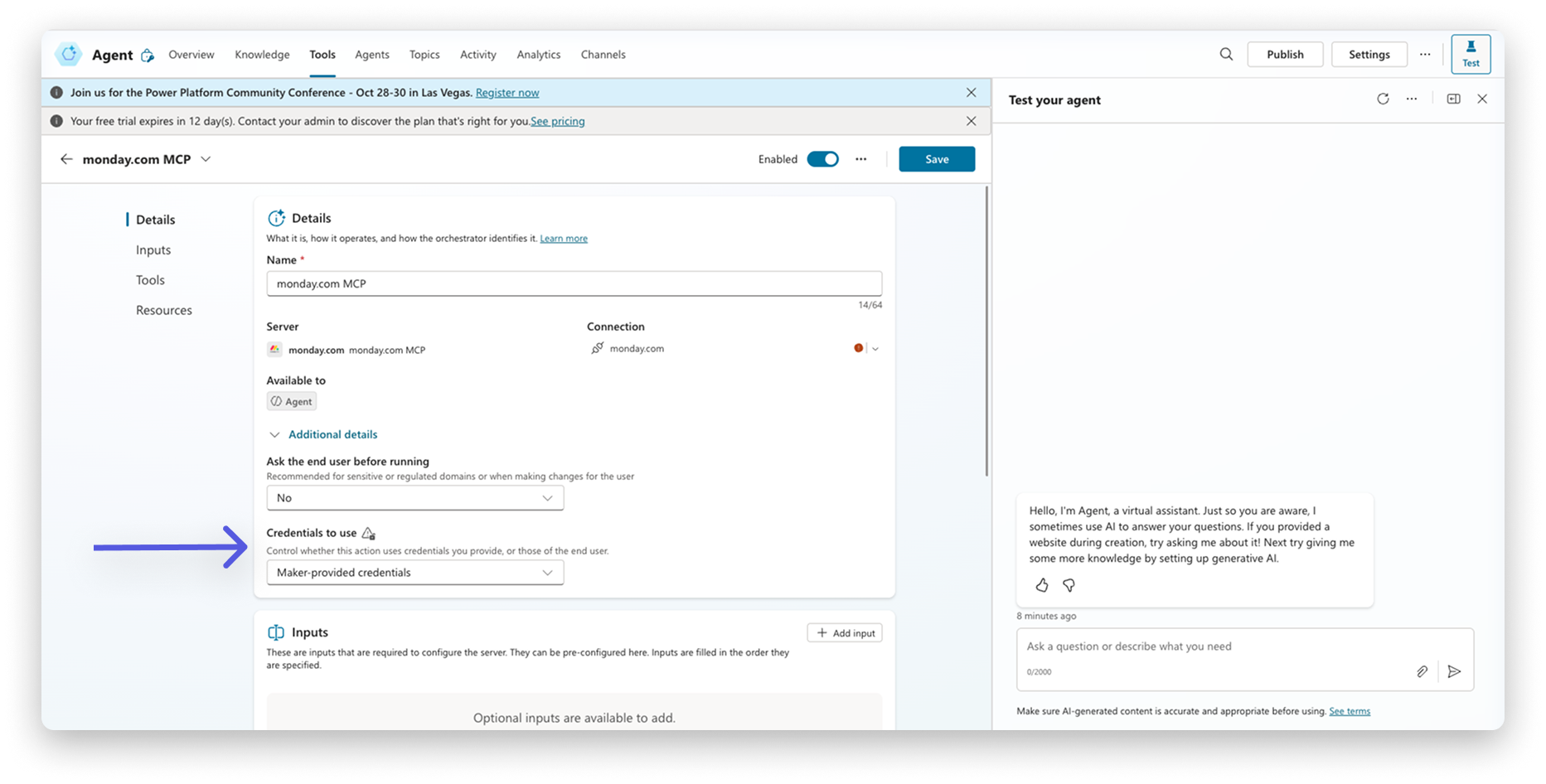Click the connection plug icon
1546x784 pixels.
[x=597, y=349]
